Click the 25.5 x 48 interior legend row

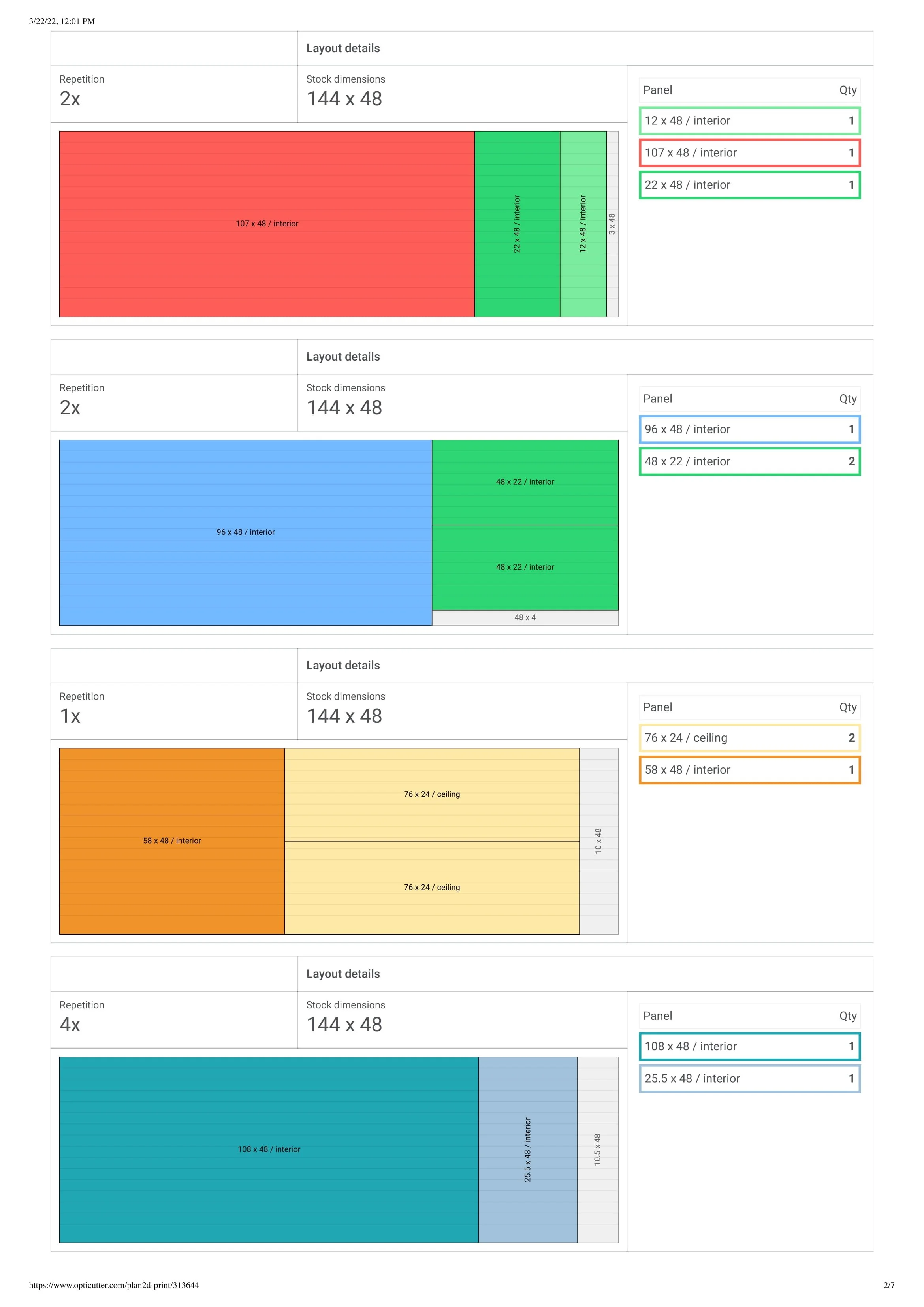(x=749, y=1079)
